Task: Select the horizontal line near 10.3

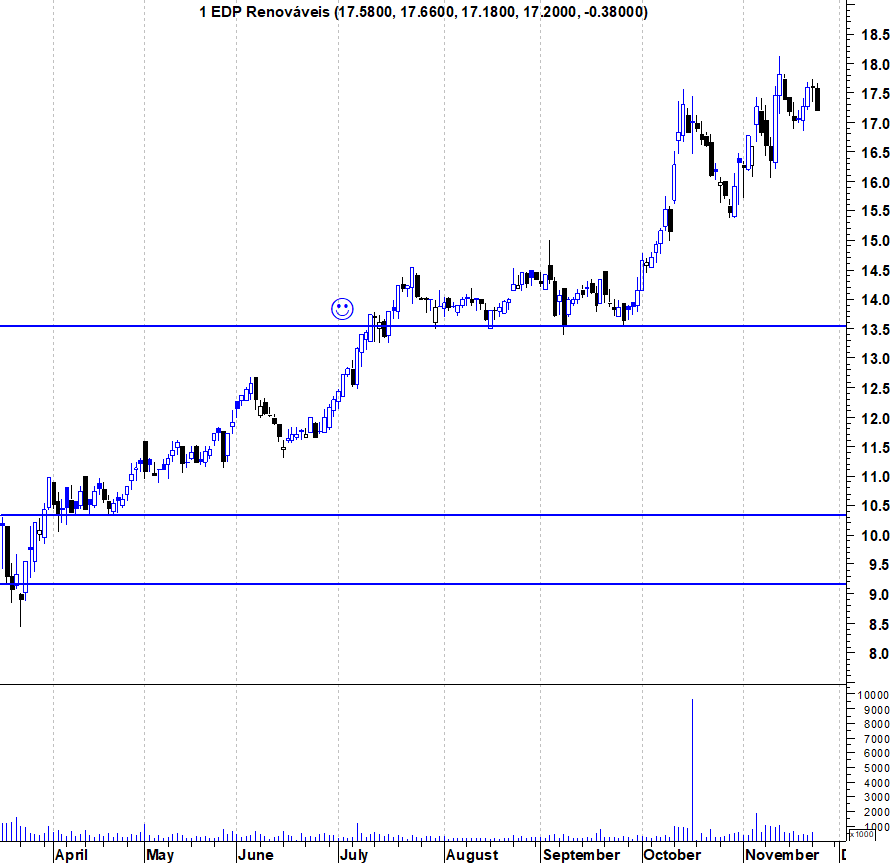Action: (x=423, y=515)
